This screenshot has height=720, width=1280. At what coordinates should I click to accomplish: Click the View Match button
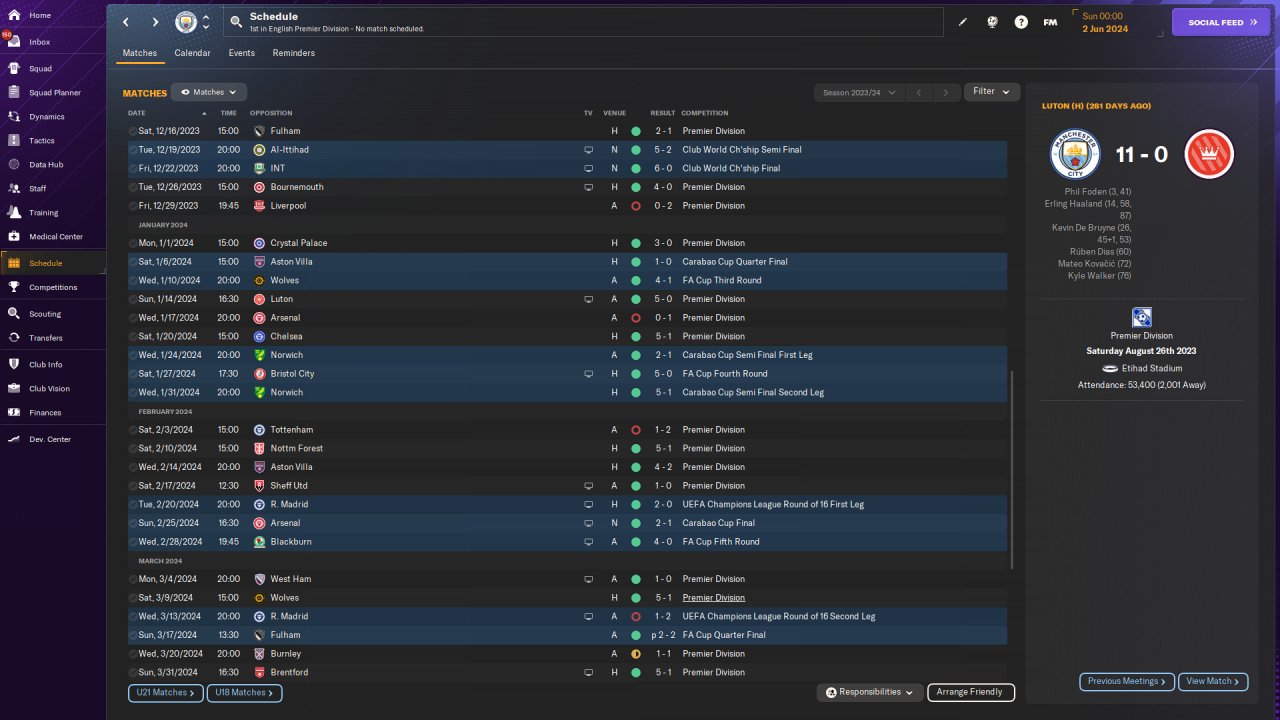click(x=1213, y=681)
